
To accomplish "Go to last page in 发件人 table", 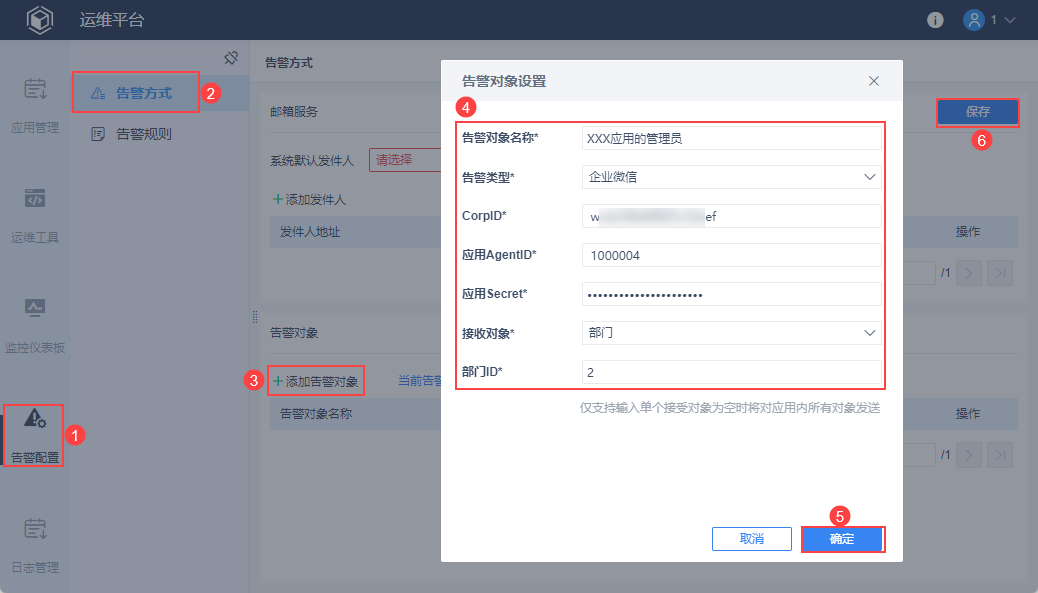I will tap(1000, 273).
